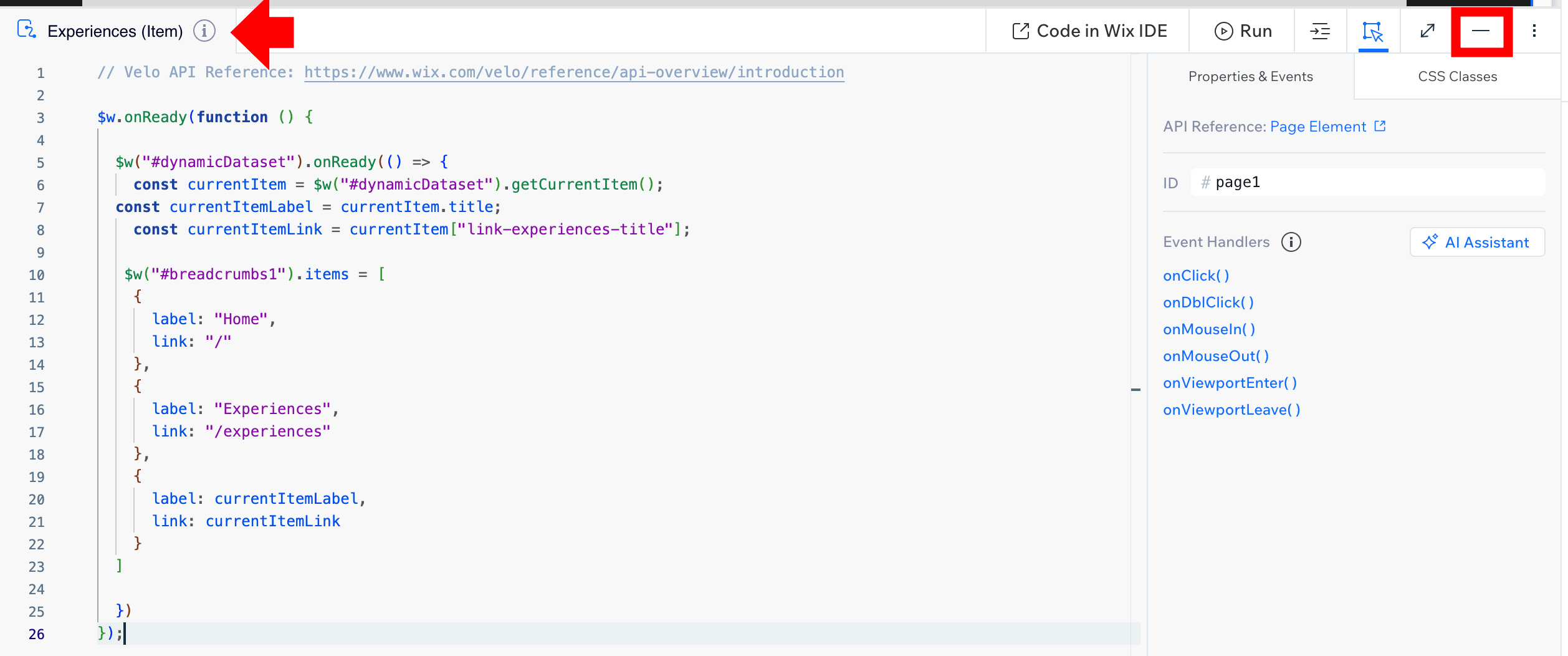Click currentItemLink on line 21
The height and width of the screenshot is (656, 1568).
273,521
